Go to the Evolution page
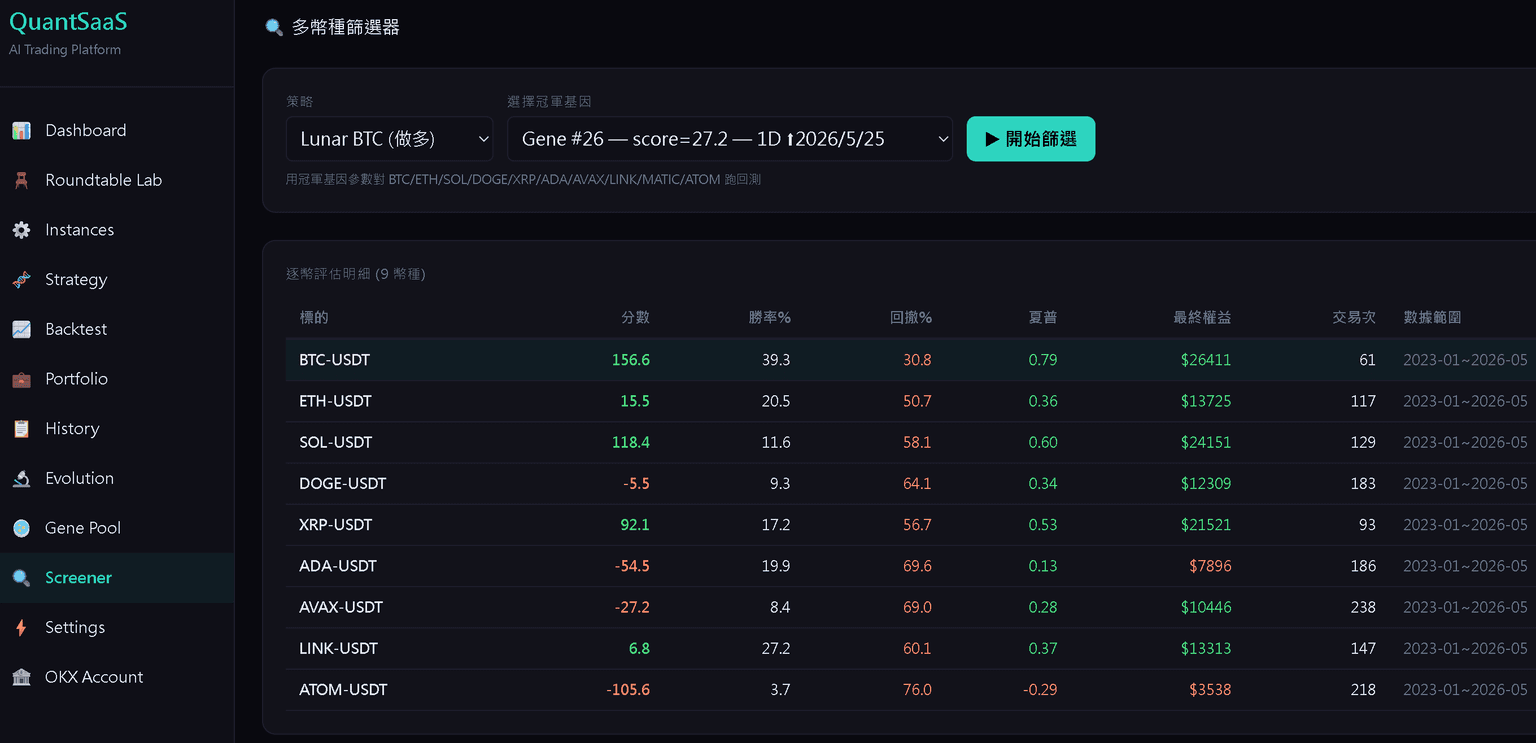The width and height of the screenshot is (1536, 743). pyautogui.click(x=117, y=478)
